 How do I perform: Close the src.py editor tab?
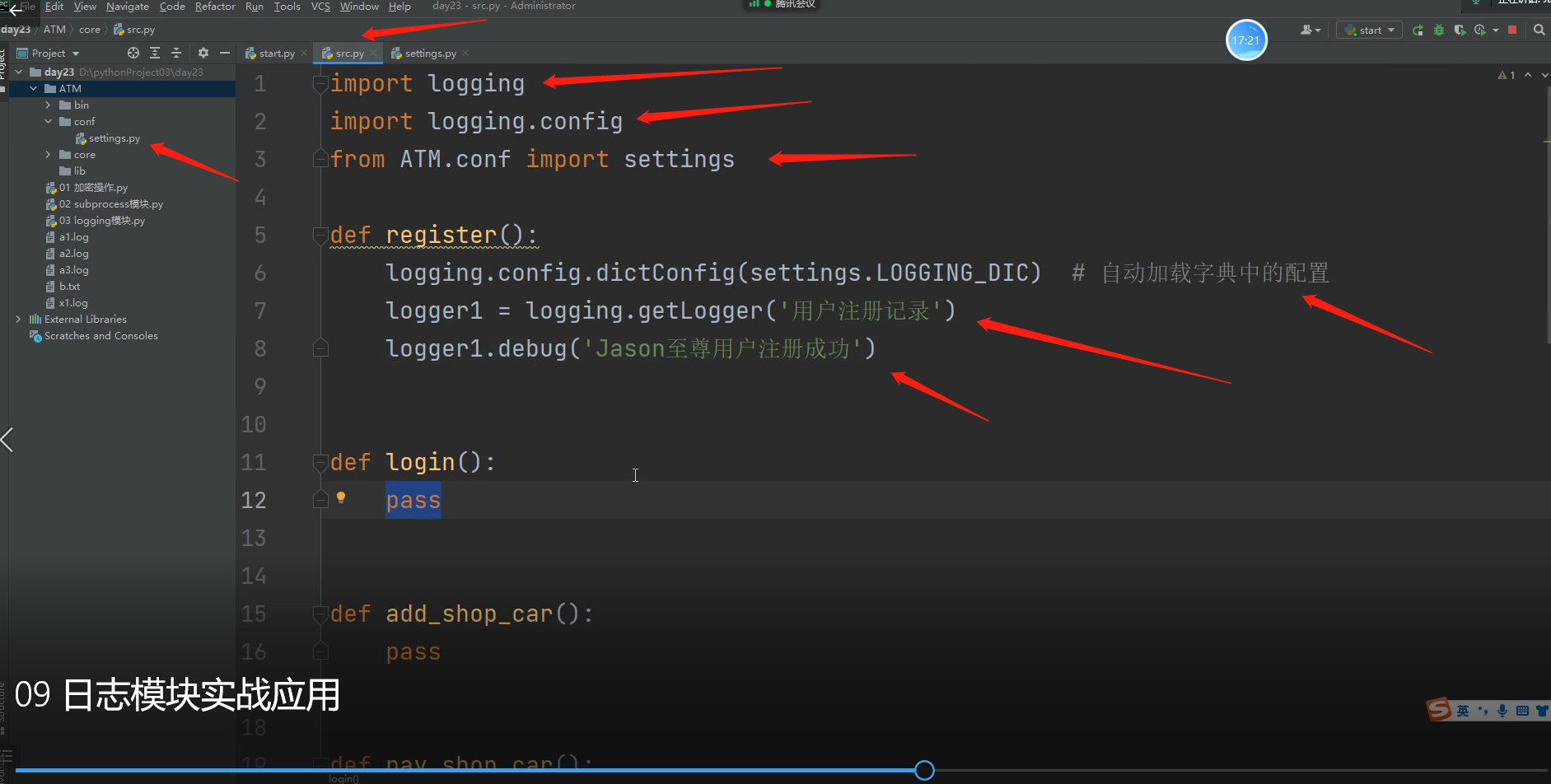pyautogui.click(x=373, y=53)
